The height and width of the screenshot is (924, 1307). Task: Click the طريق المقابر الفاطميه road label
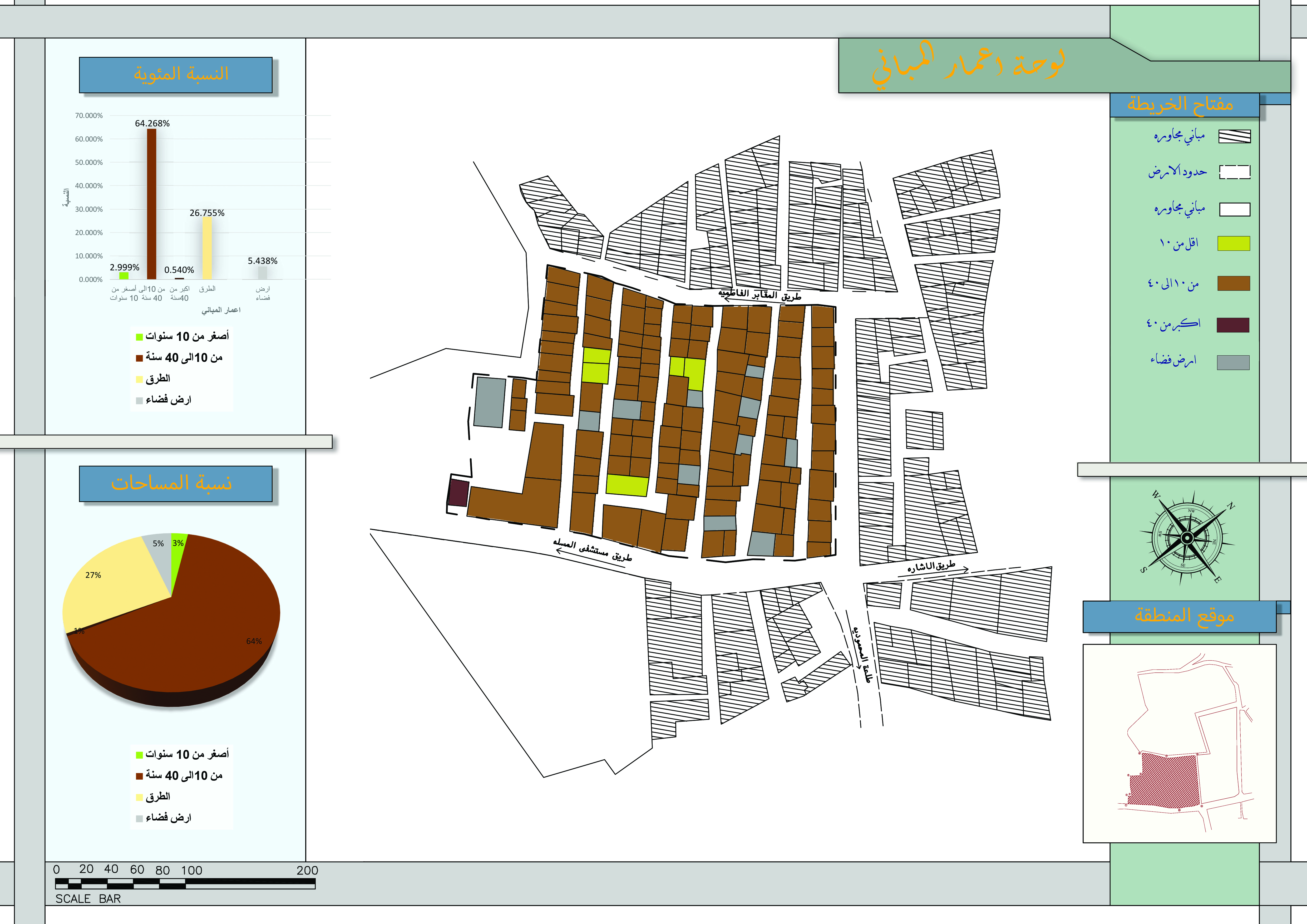coord(760,295)
